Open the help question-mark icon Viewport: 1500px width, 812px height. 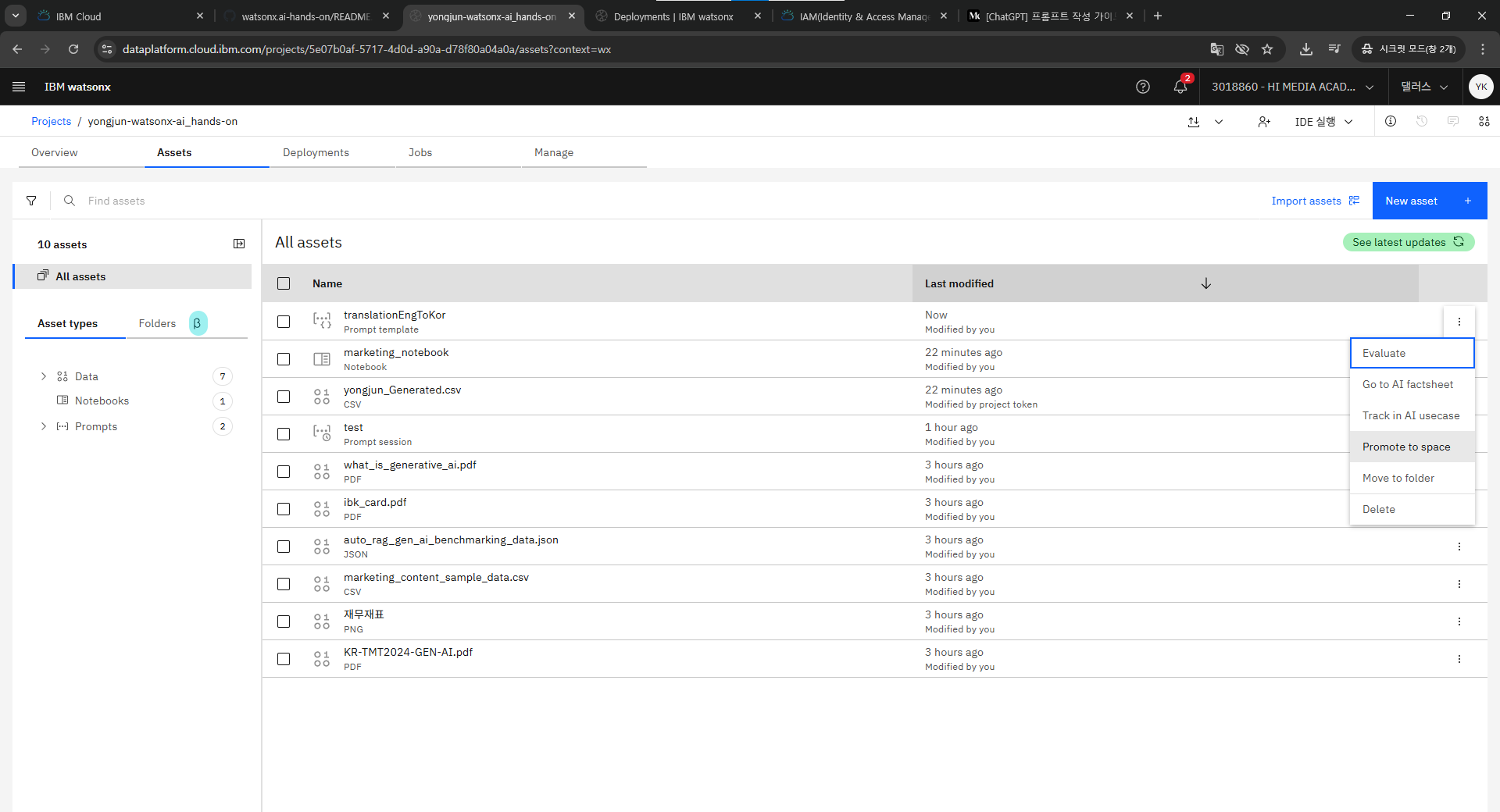(1143, 87)
